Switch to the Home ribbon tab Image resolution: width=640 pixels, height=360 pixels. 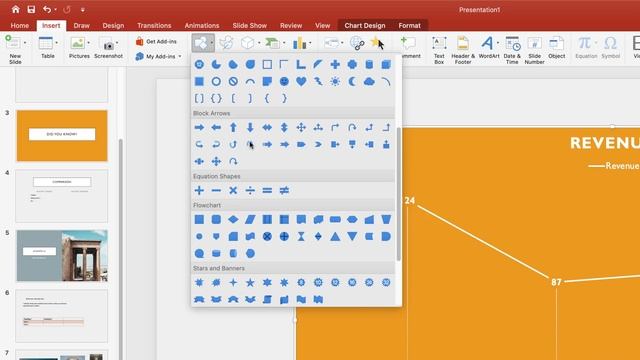tap(20, 25)
